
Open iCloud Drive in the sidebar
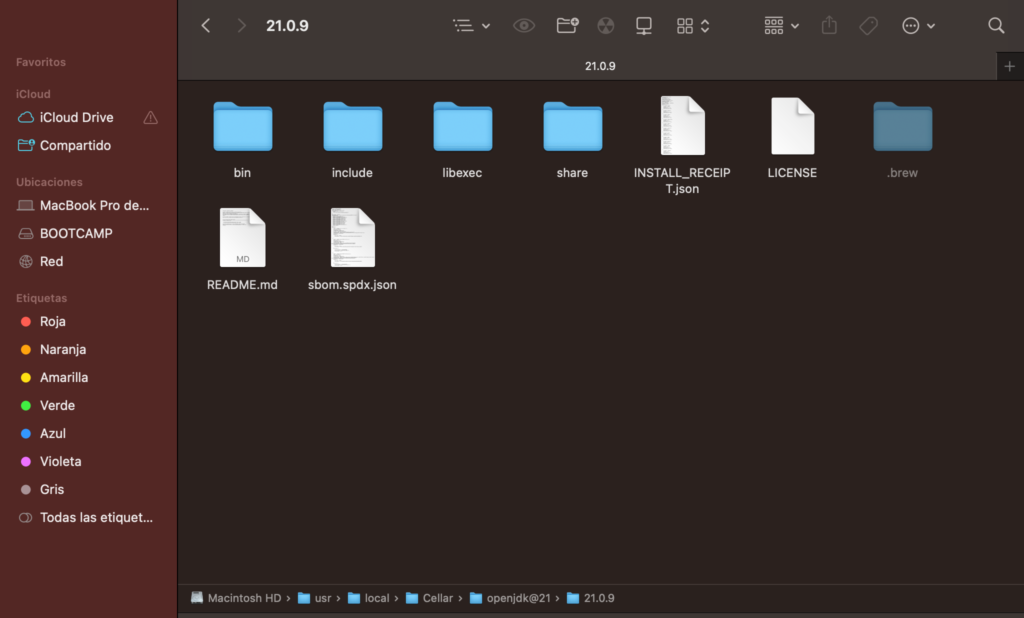coord(76,117)
